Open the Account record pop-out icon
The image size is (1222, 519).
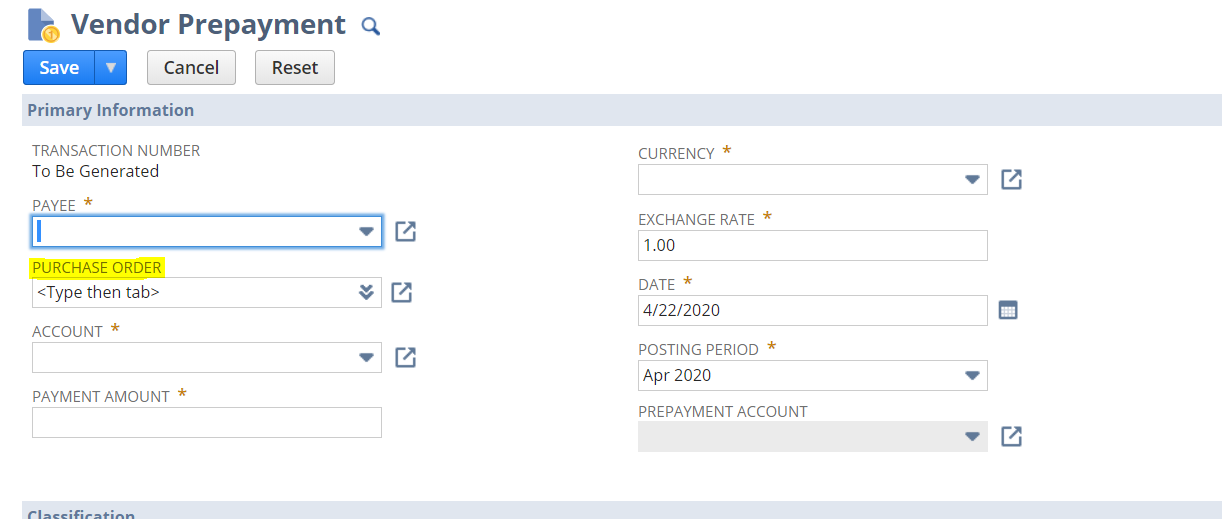(x=405, y=357)
